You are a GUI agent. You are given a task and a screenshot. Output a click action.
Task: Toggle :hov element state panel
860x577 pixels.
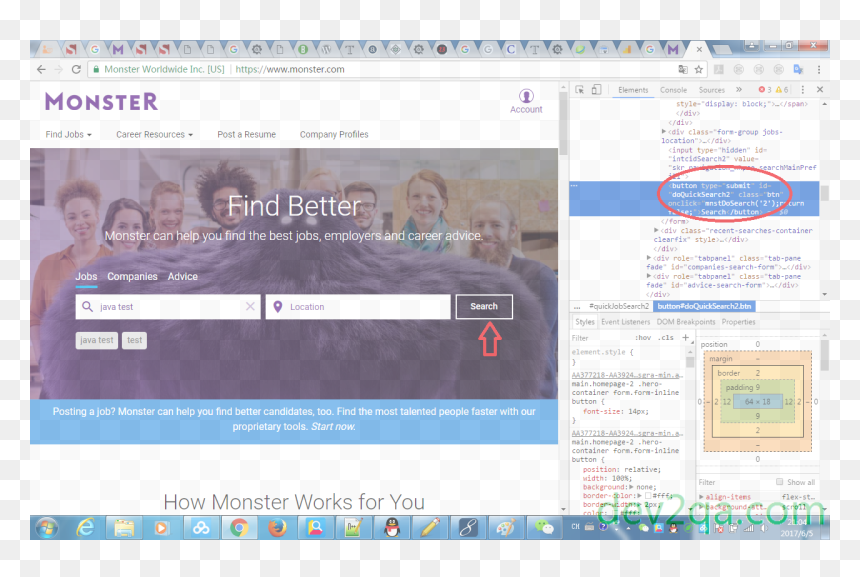coord(643,337)
